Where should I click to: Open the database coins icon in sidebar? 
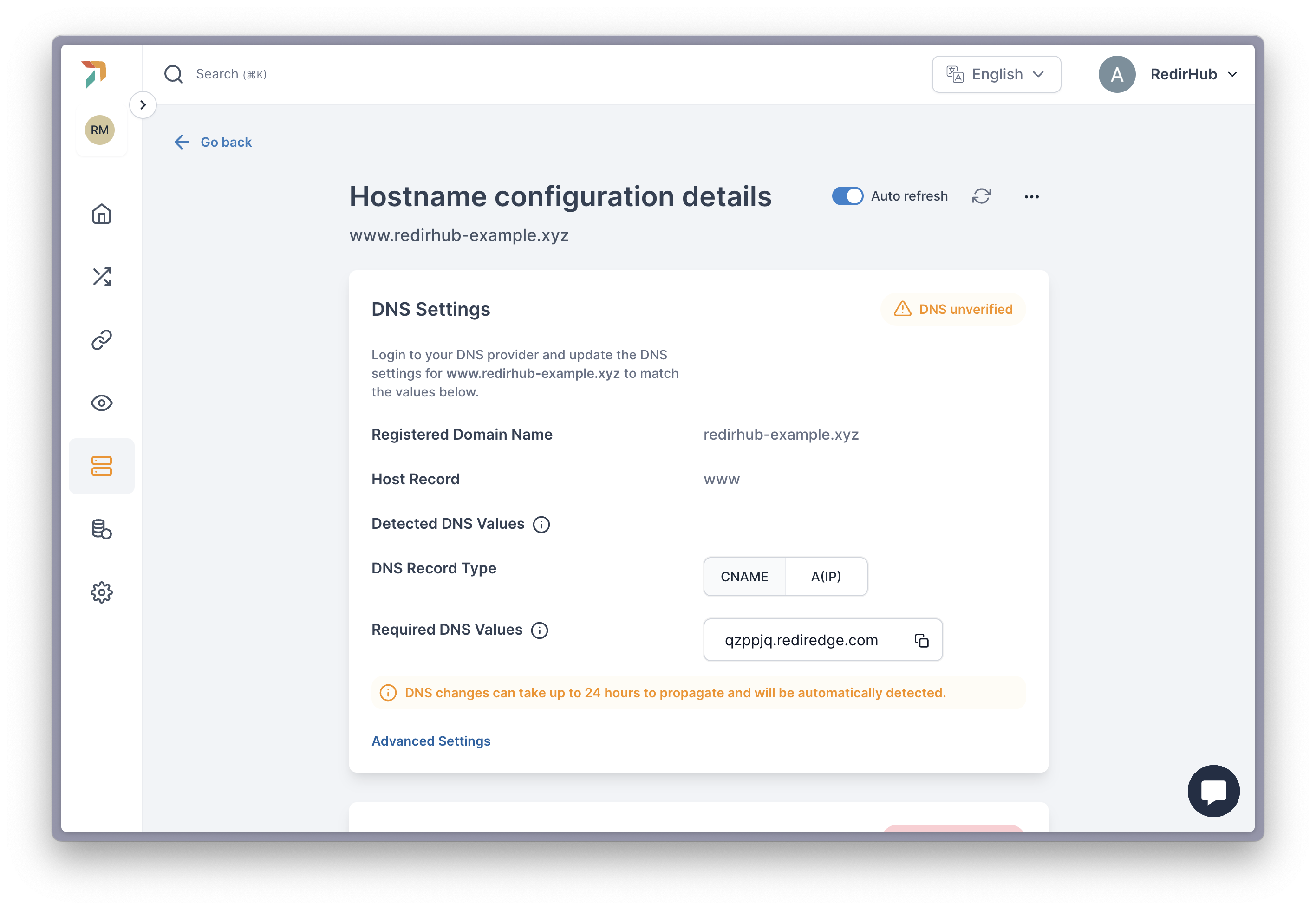pyautogui.click(x=102, y=529)
